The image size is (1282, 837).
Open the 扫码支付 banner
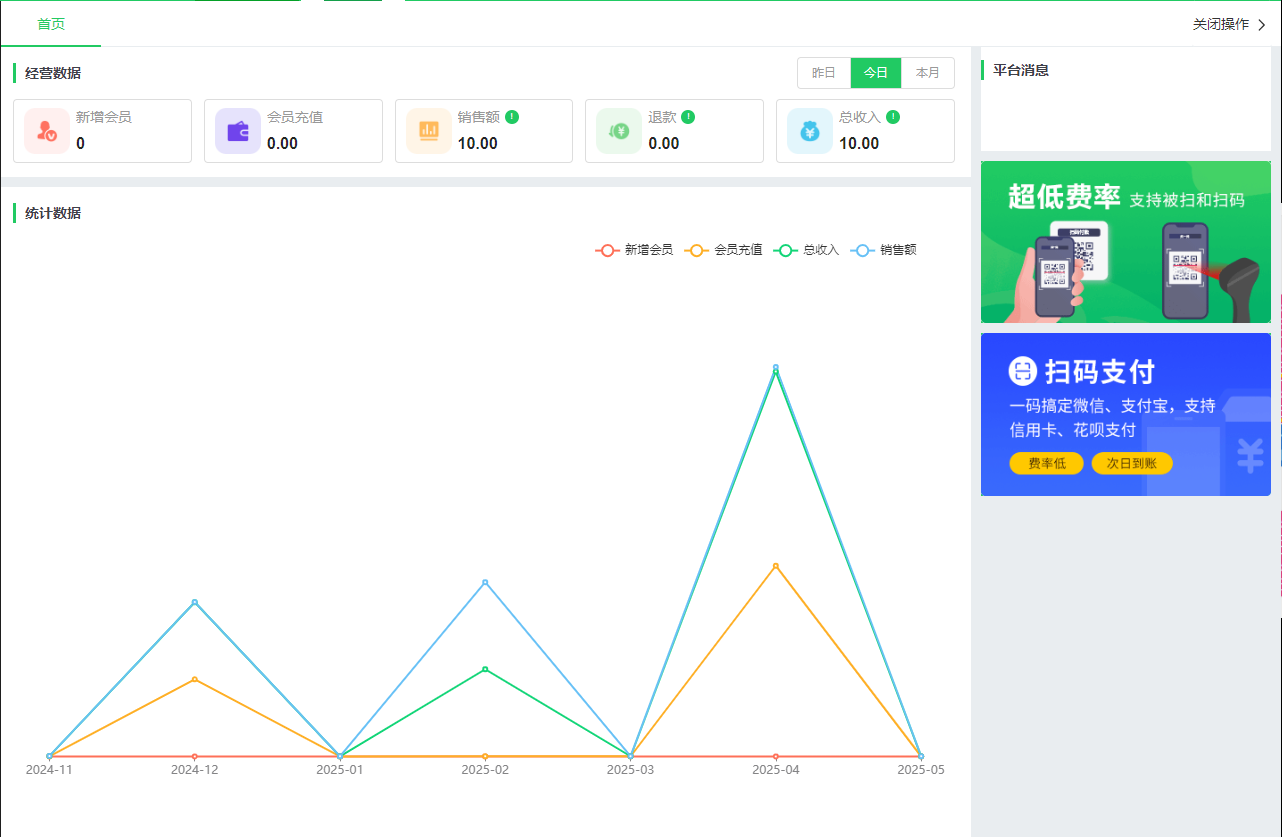1126,415
